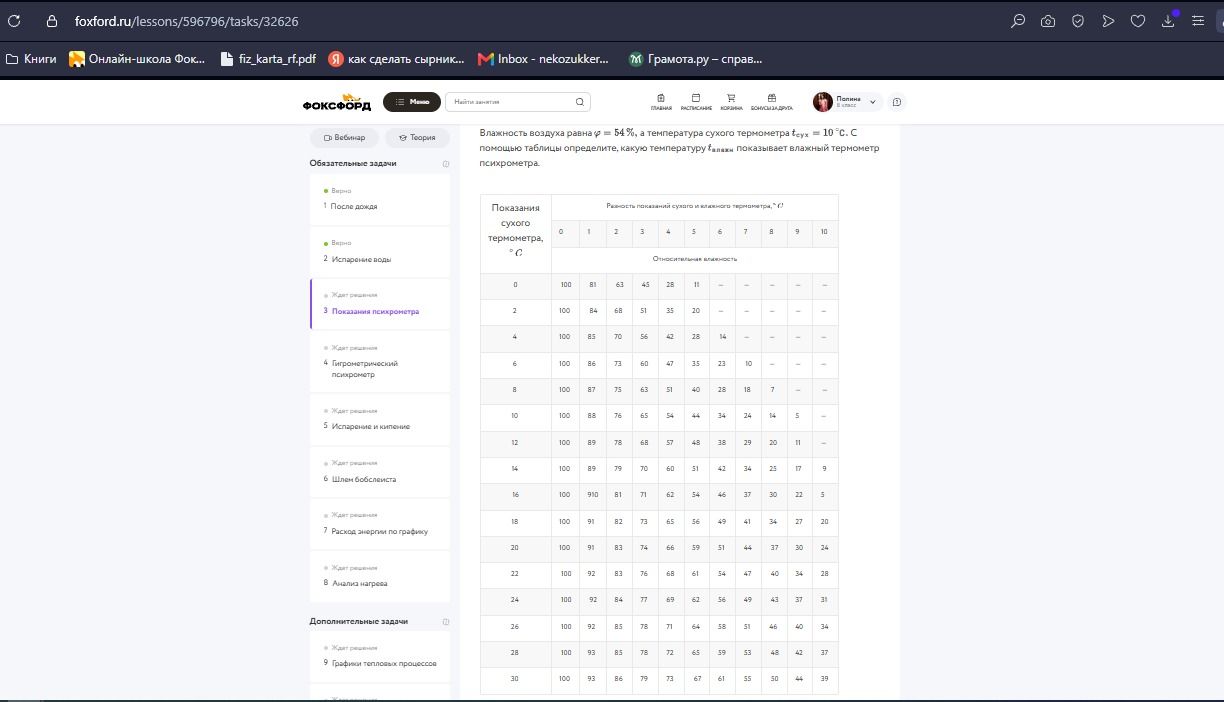Open the Вебинар button
The image size is (1224, 702).
click(344, 137)
